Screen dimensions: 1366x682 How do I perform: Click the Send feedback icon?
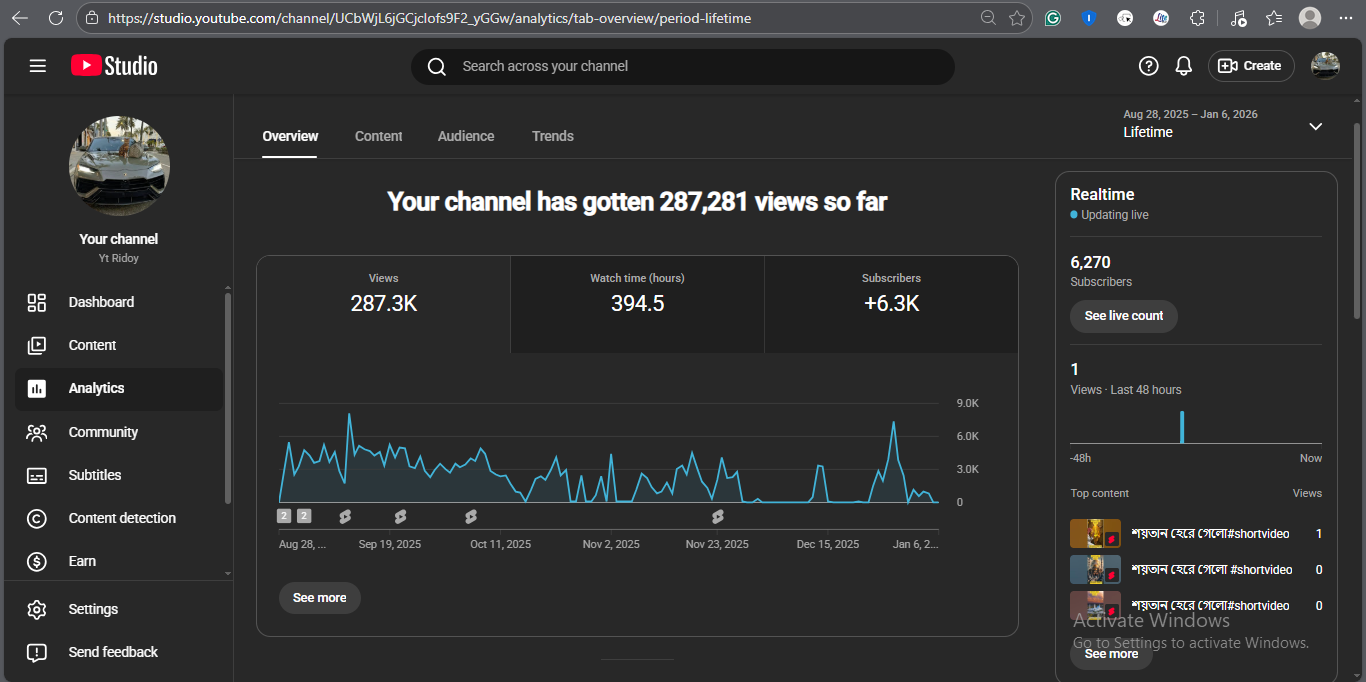pyautogui.click(x=37, y=652)
